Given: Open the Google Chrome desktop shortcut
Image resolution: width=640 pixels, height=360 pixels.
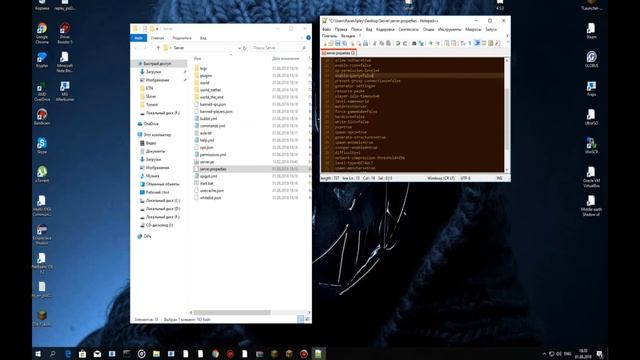Looking at the screenshot, I should tap(42, 33).
